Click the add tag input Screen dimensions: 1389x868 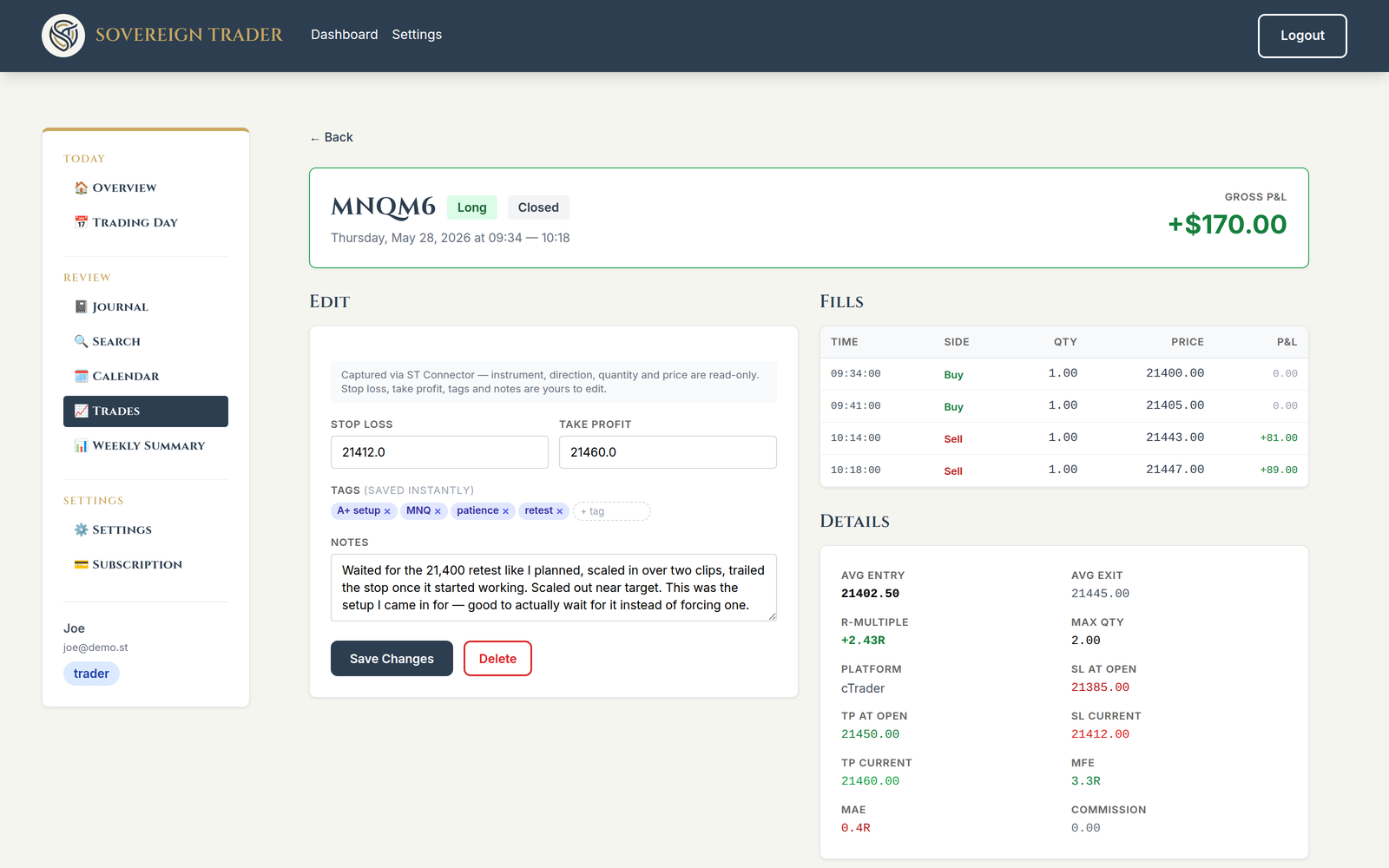[612, 511]
